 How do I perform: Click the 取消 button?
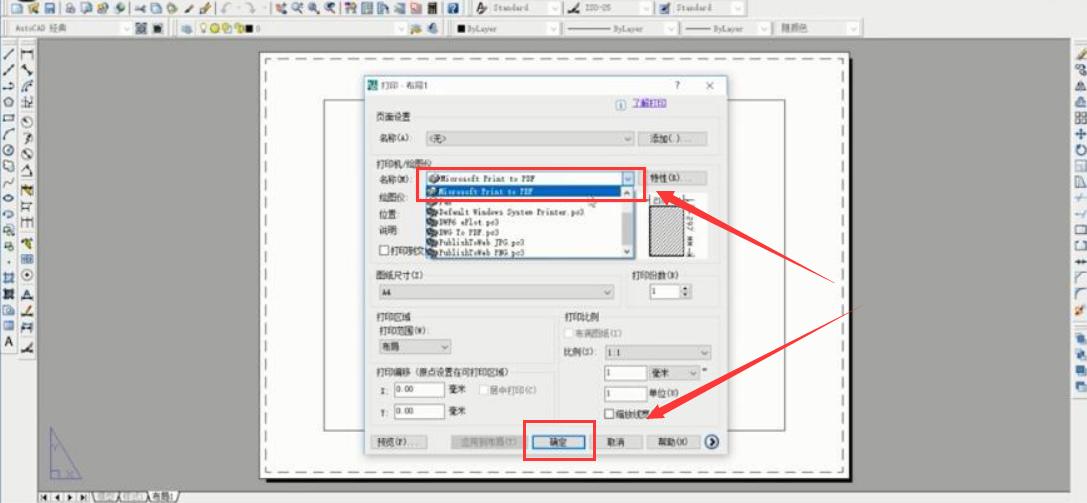pos(616,442)
